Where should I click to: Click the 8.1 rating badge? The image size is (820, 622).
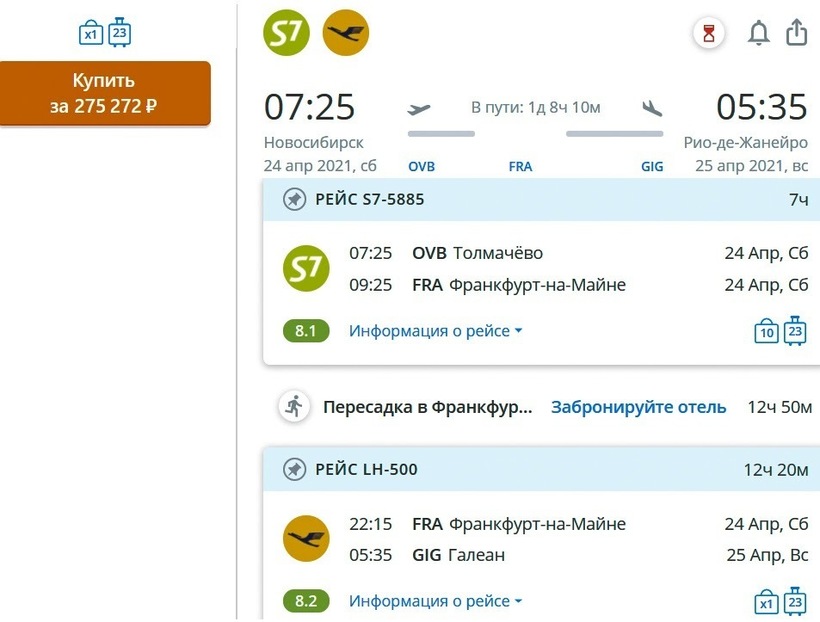pyautogui.click(x=306, y=331)
